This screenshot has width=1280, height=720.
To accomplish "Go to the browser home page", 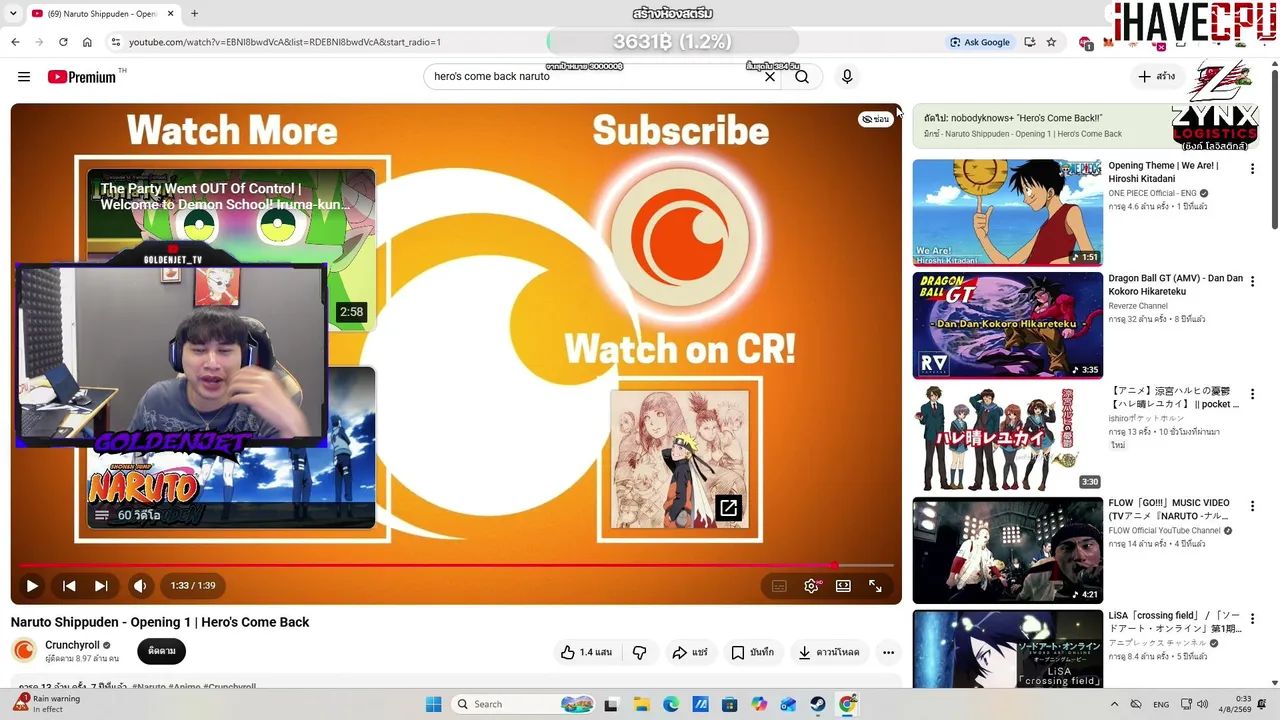I will pos(87,42).
